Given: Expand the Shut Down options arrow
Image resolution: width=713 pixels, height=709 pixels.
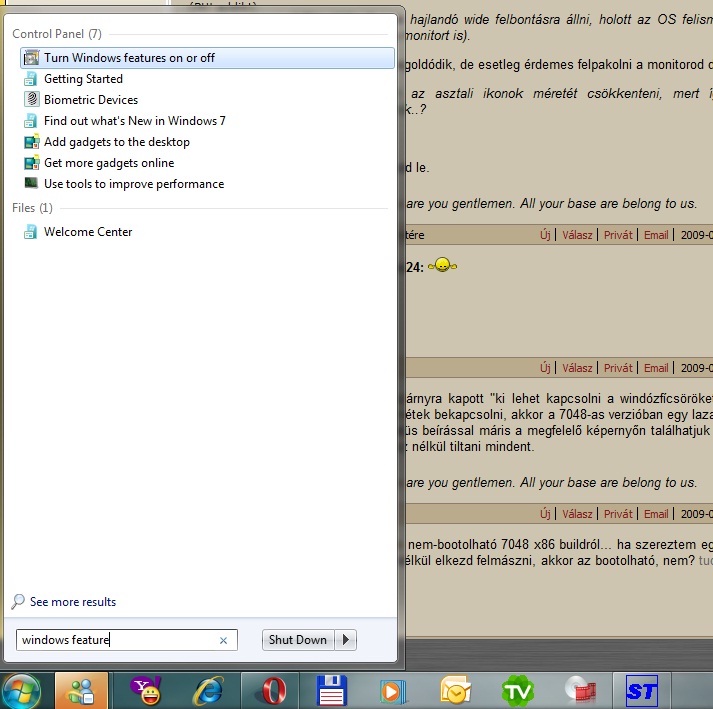Looking at the screenshot, I should (346, 640).
